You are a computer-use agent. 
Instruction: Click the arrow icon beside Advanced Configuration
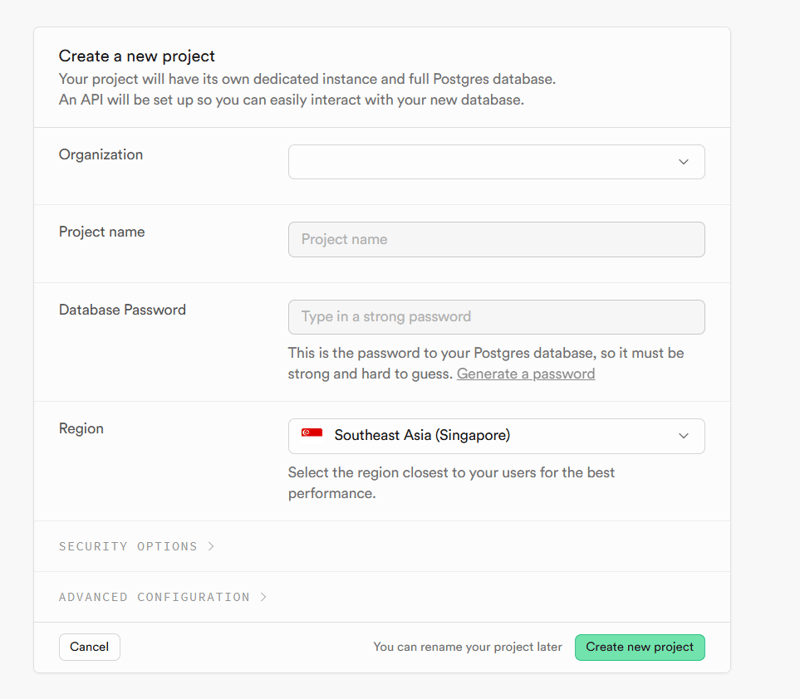[263, 597]
